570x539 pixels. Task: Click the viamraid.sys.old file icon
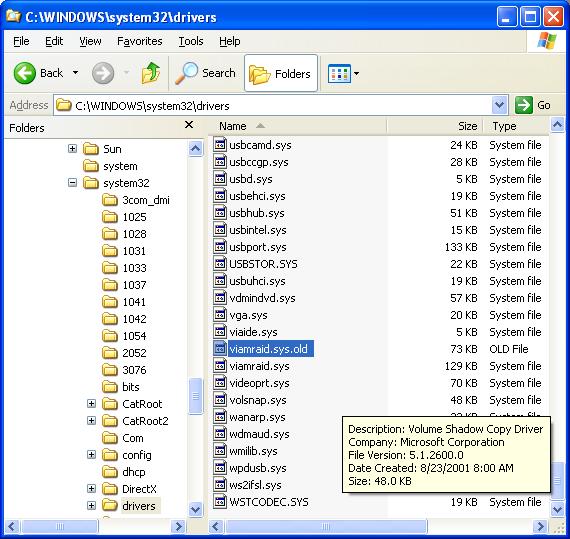point(220,349)
